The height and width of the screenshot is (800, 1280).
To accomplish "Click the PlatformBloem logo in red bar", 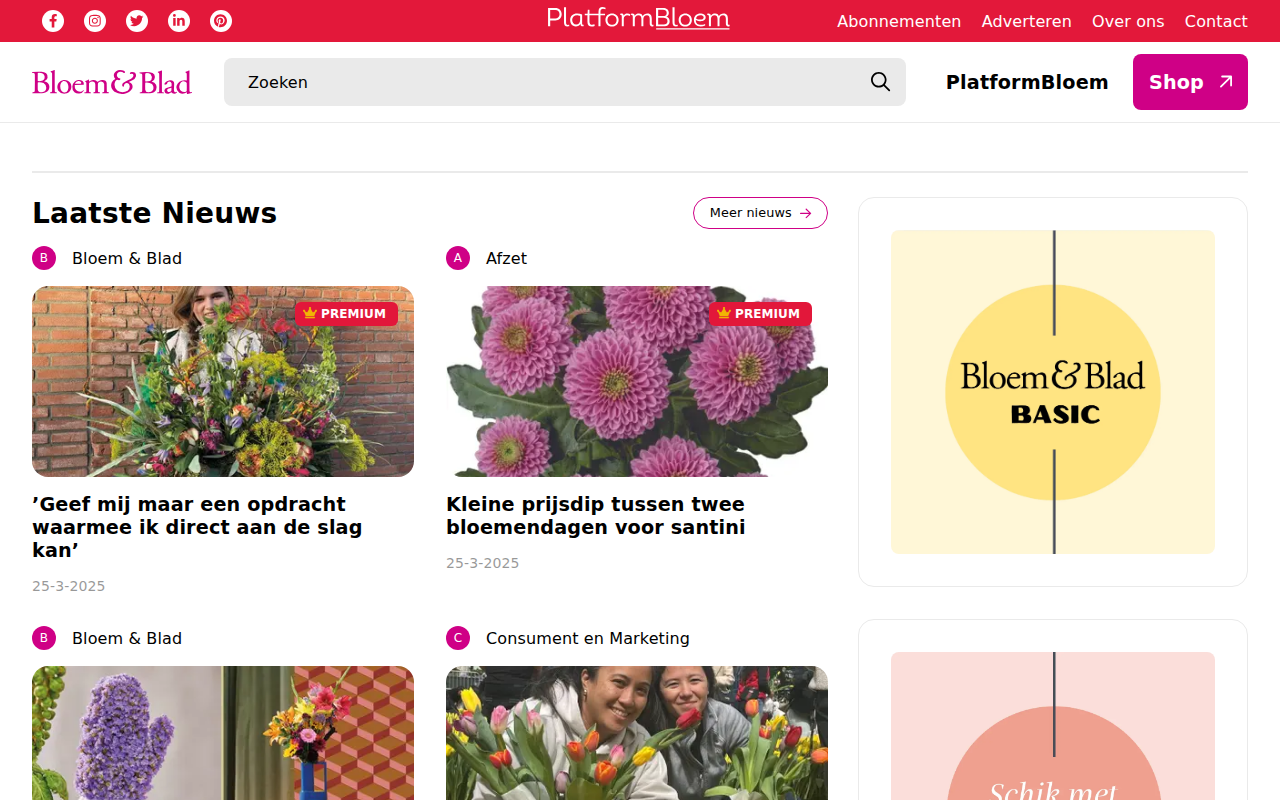I will tap(638, 18).
